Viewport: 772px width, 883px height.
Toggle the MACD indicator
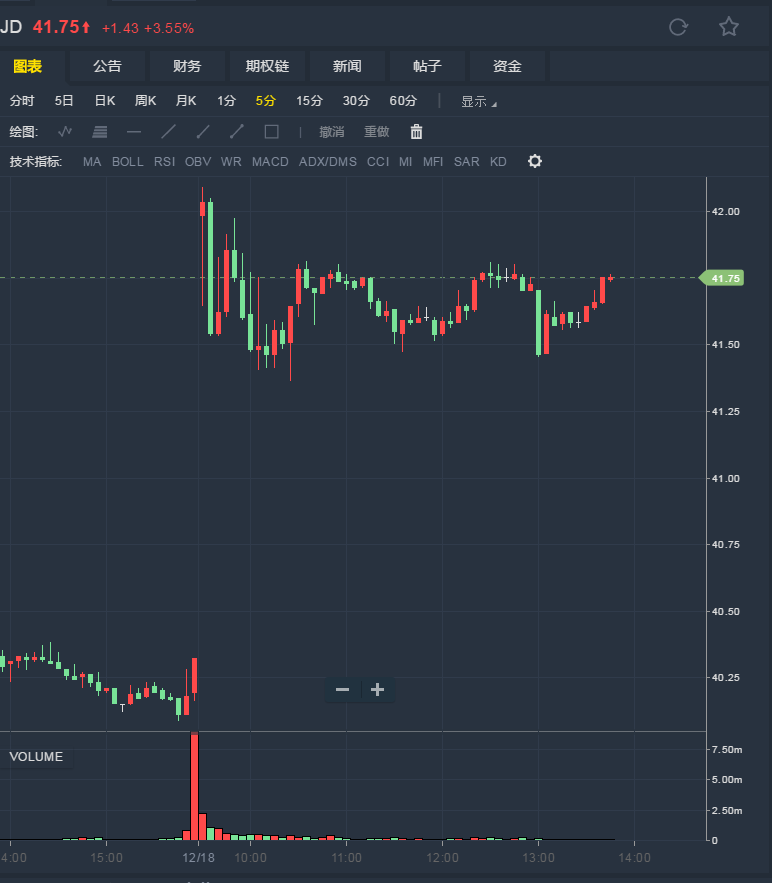click(x=270, y=162)
